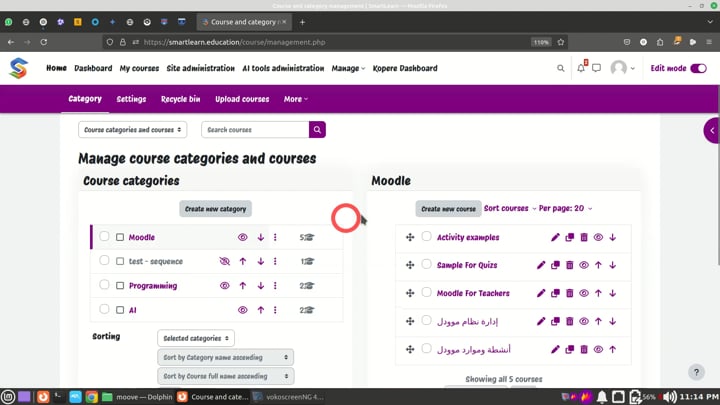
Task: Open AI tools administration
Action: point(283,68)
